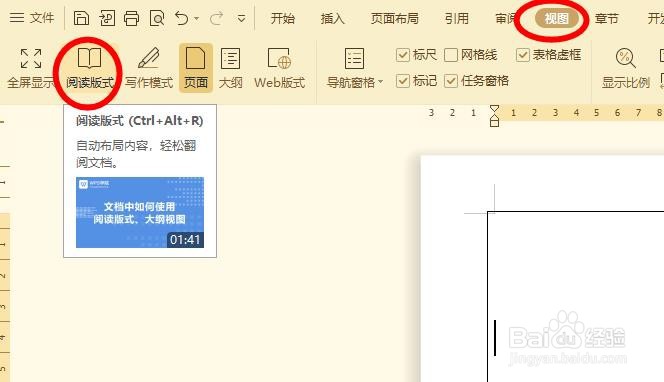Switch to Web版式 layout

click(x=279, y=68)
